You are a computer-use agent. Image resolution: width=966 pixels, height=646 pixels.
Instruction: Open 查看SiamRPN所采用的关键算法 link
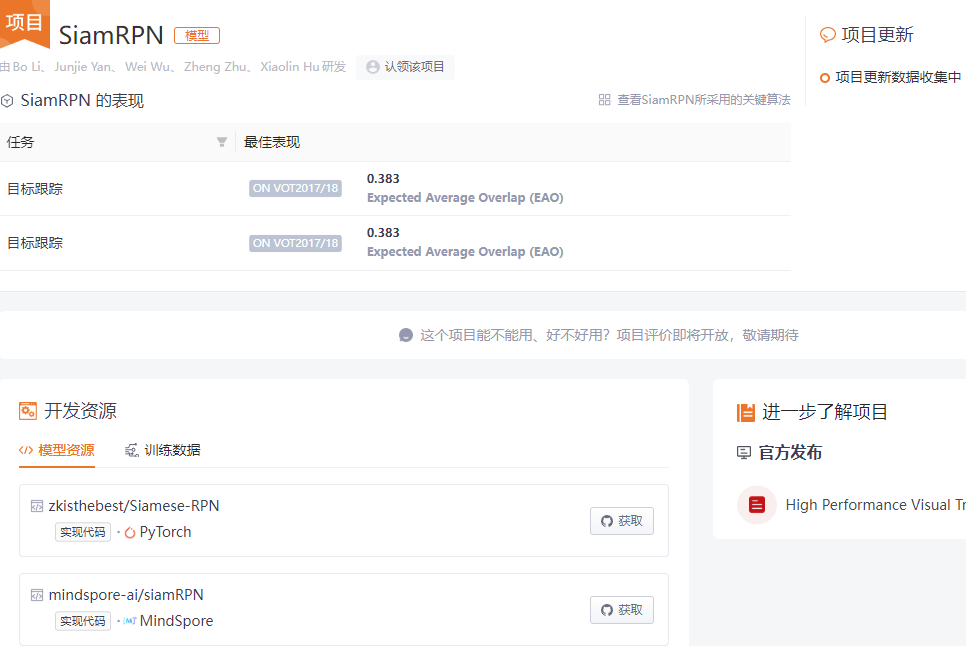coord(704,100)
